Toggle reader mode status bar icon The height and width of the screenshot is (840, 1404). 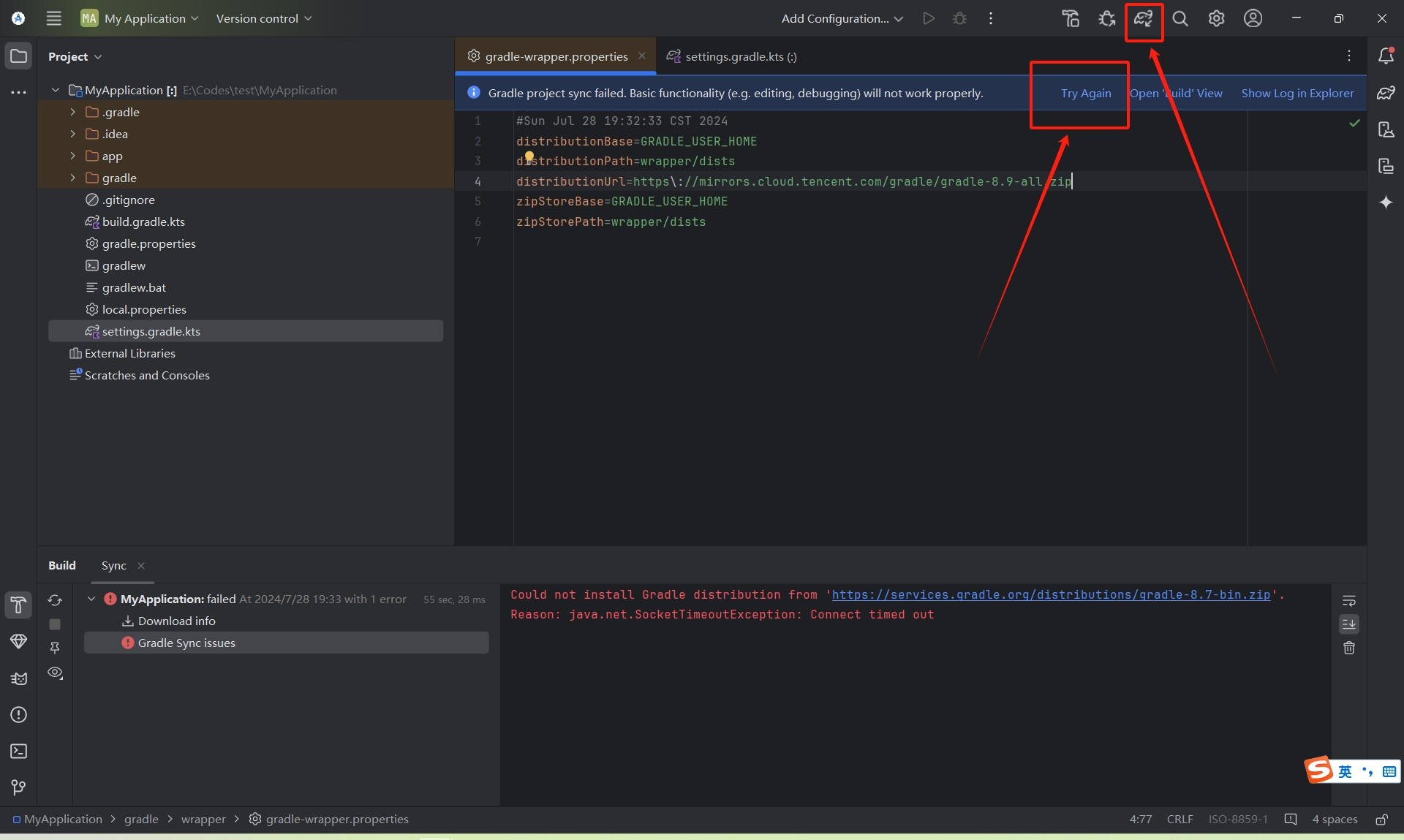pyautogui.click(x=1291, y=820)
